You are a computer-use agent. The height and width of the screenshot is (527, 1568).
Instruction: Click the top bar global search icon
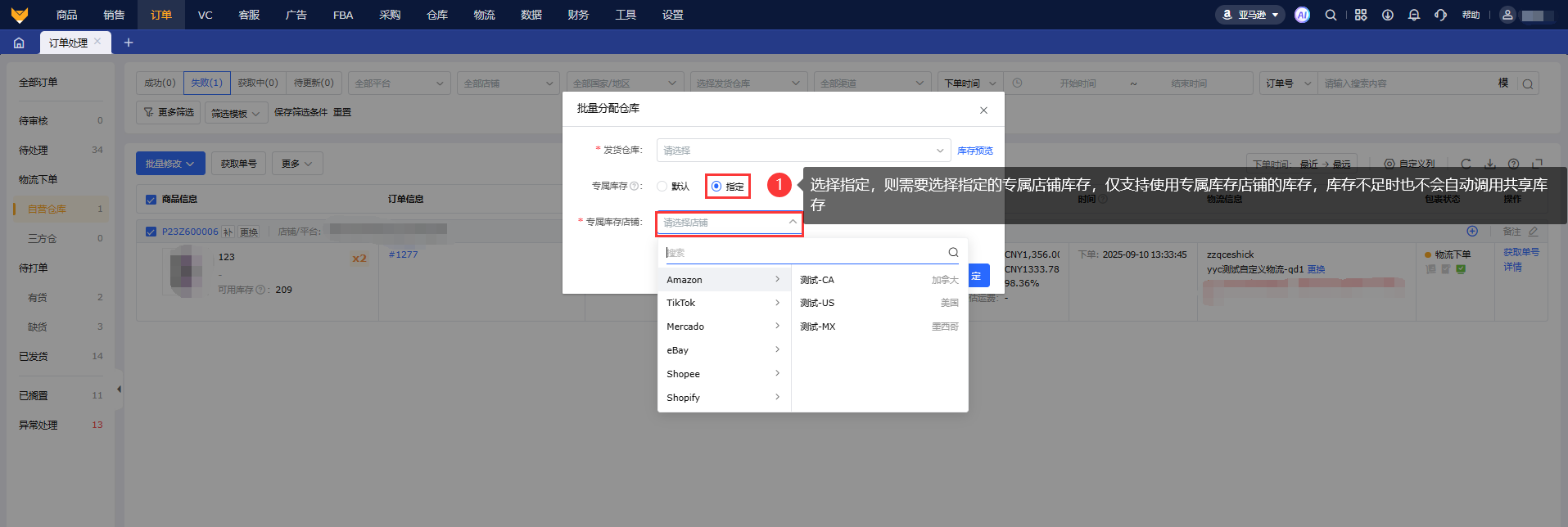pos(1331,15)
